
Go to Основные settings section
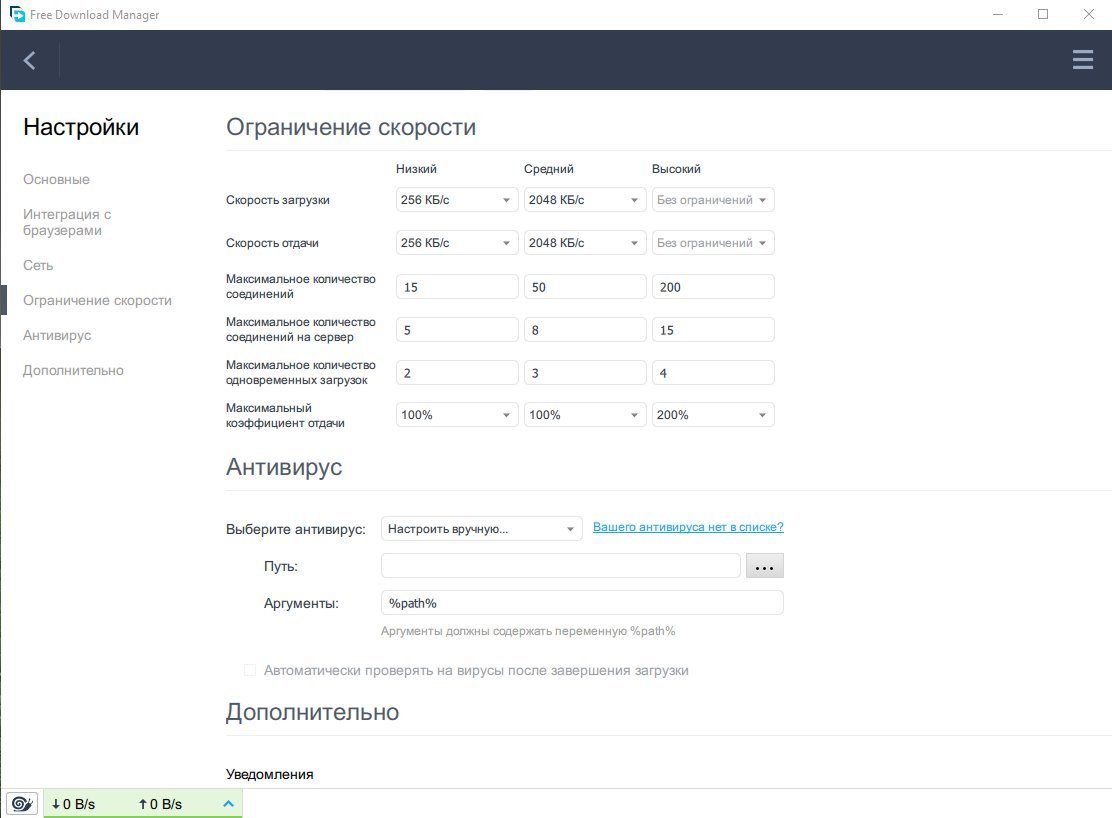[56, 180]
